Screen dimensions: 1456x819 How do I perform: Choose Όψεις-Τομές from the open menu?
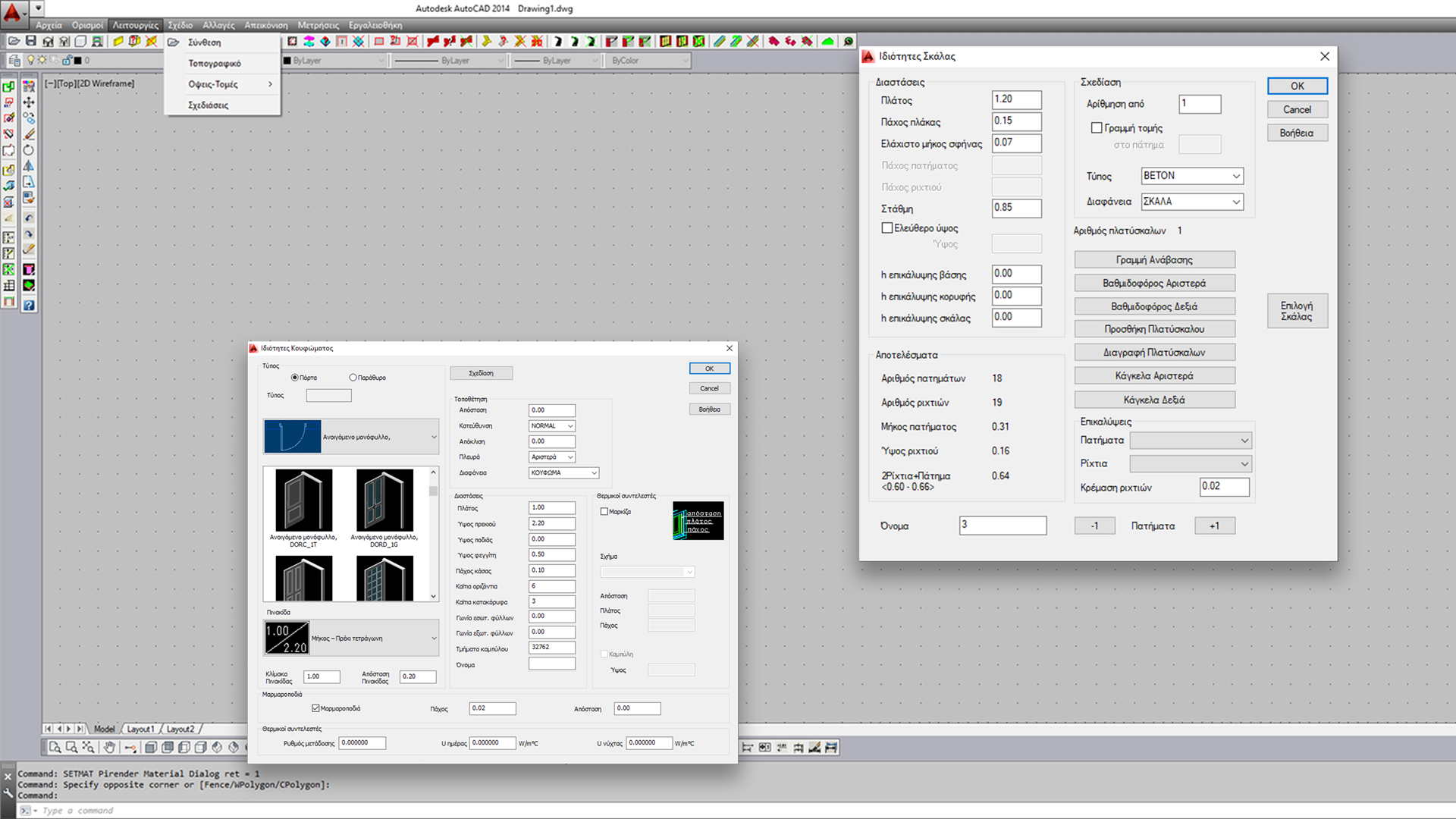click(x=213, y=84)
